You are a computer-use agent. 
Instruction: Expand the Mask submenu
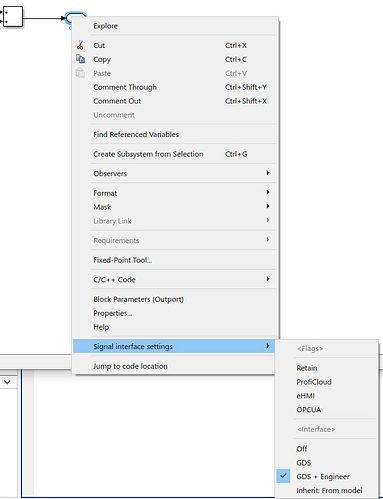tap(175, 207)
